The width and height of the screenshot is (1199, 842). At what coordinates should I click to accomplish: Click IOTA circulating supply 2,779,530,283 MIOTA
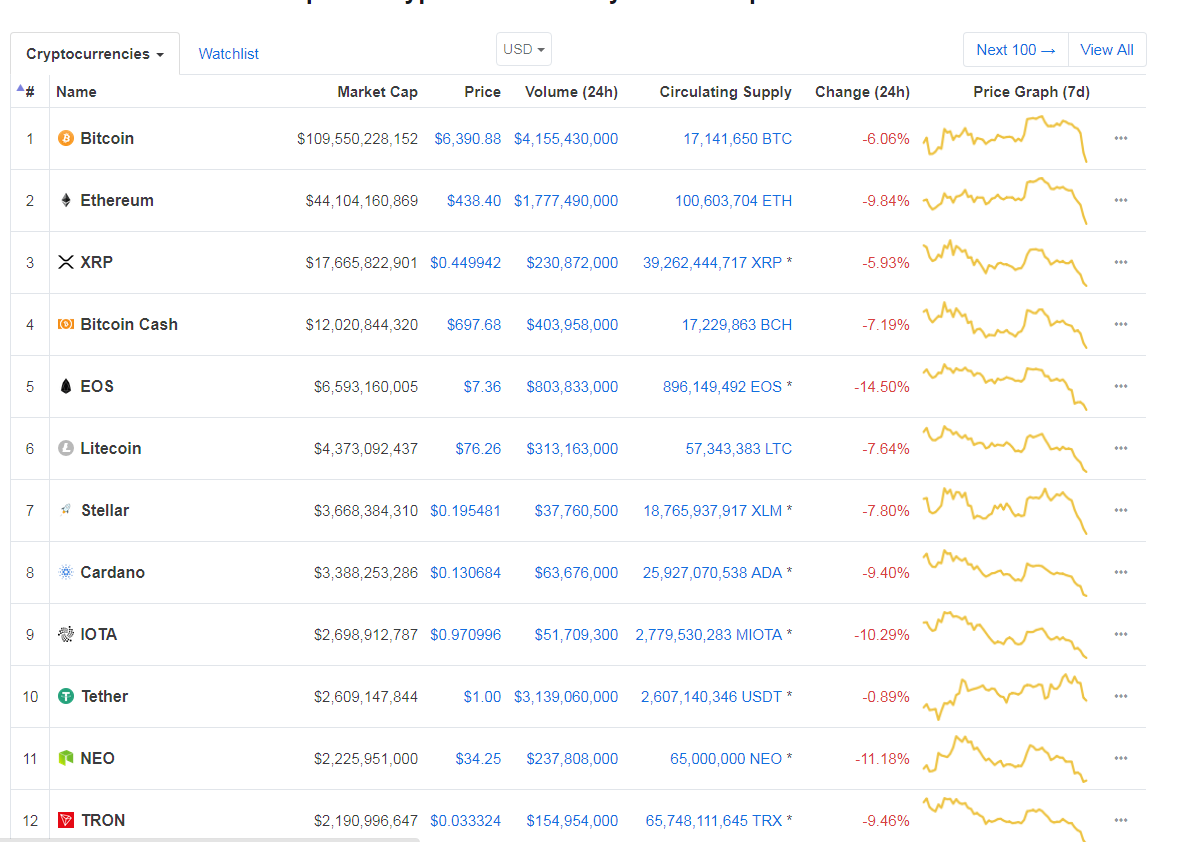coord(709,634)
